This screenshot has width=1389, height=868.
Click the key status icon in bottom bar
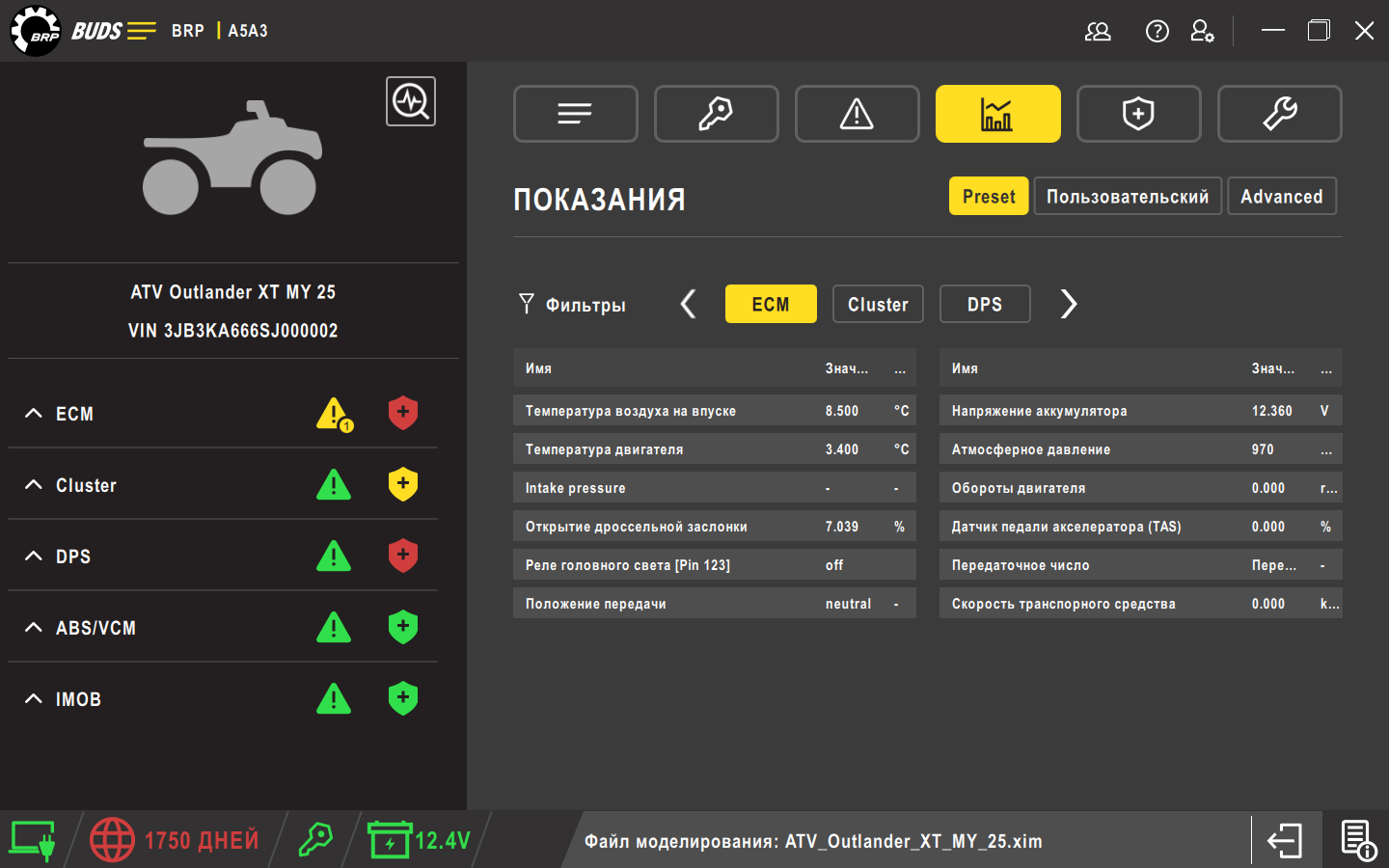(x=315, y=840)
